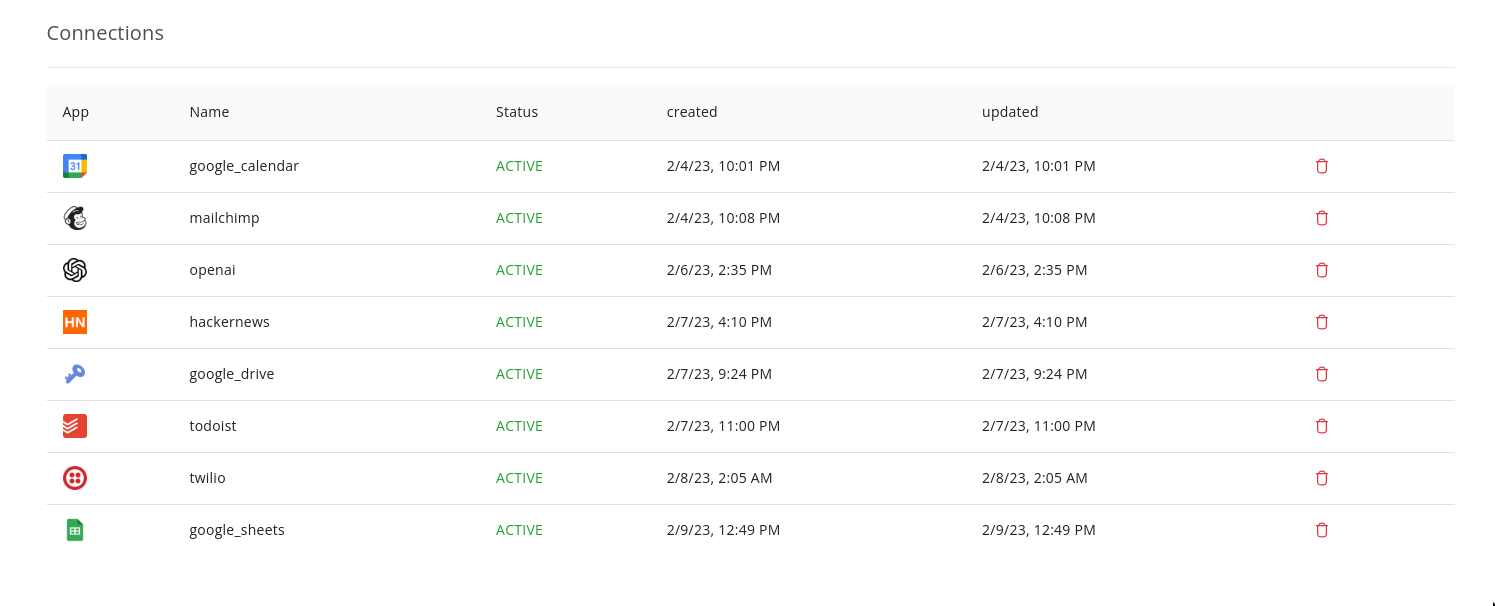
Task: Click the Mailchimp monkey icon
Action: coord(75,218)
